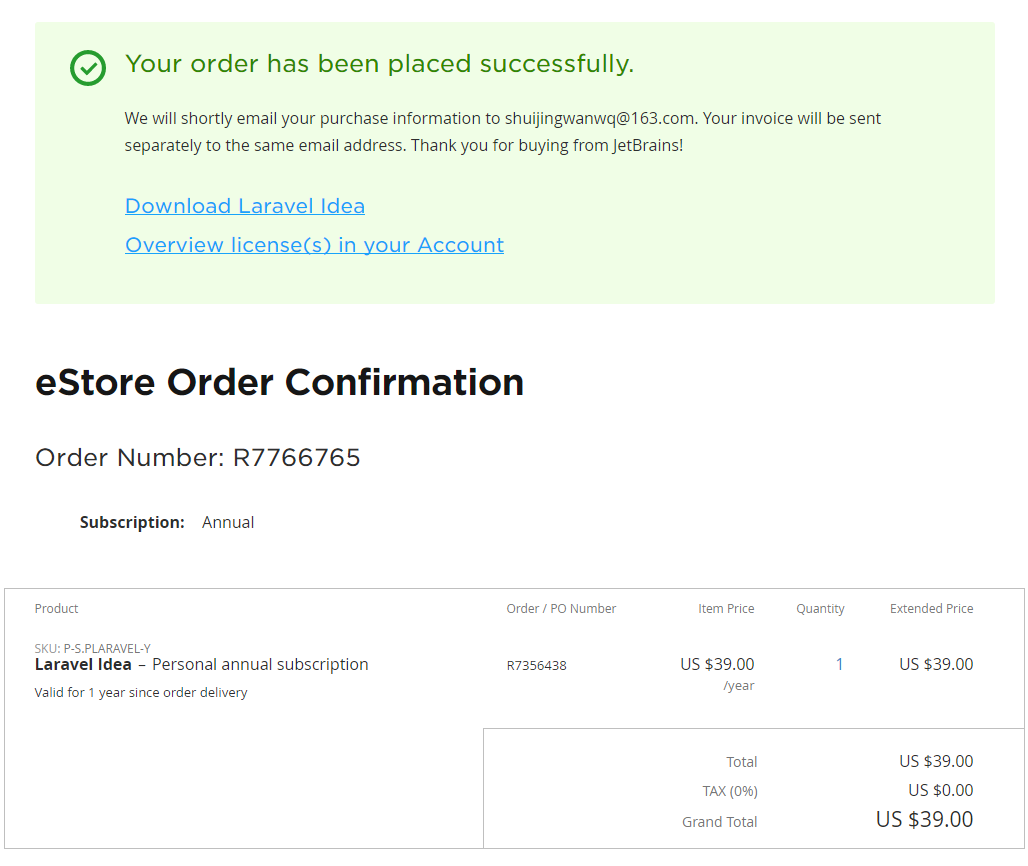The image size is (1028, 866).
Task: Click the eStore Order Confirmation heading
Action: [279, 382]
